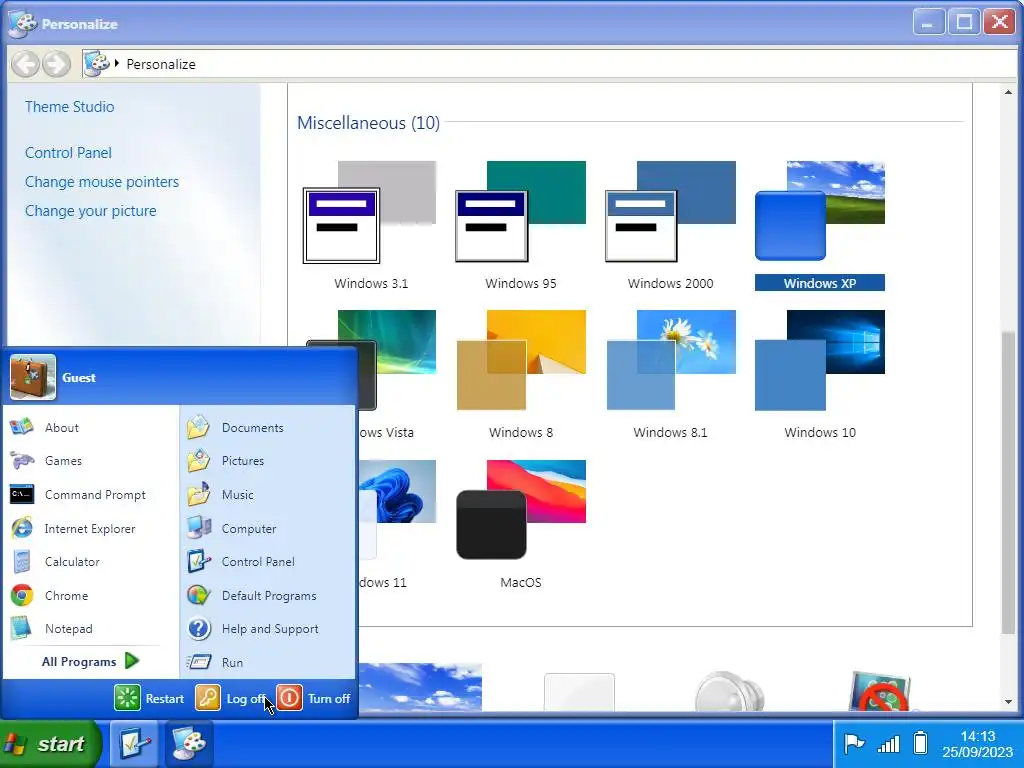The height and width of the screenshot is (768, 1024).
Task: Click Change your picture link
Action: 91,211
